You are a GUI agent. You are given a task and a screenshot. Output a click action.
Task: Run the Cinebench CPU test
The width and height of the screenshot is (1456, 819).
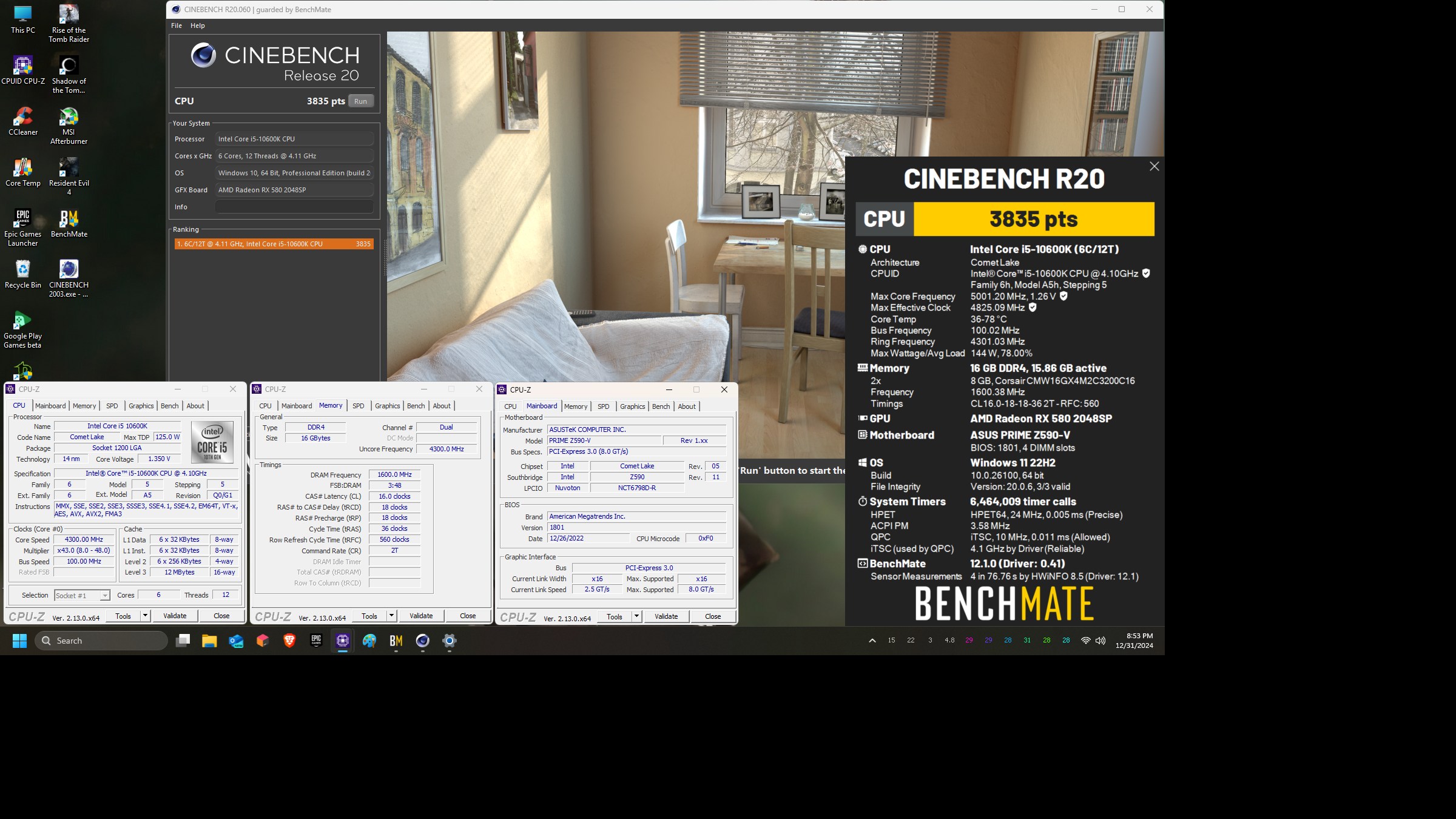coord(360,101)
